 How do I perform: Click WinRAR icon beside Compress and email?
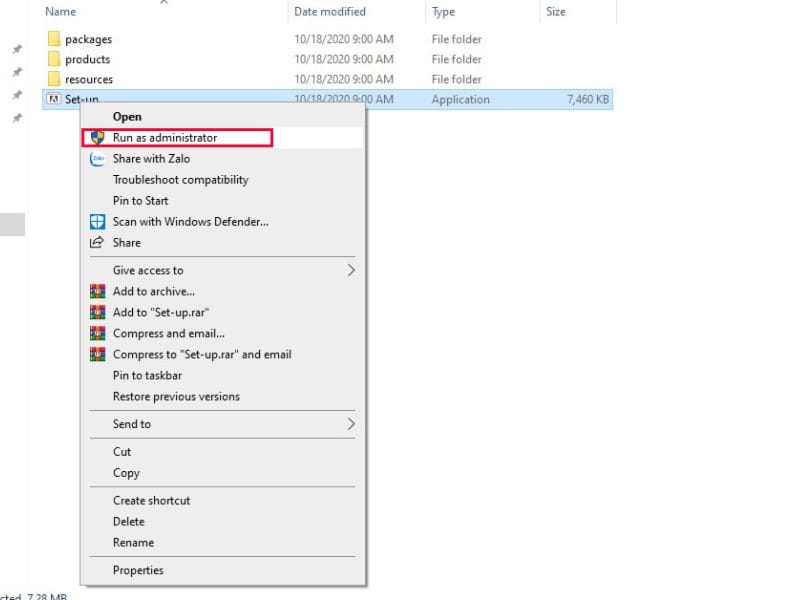click(x=97, y=334)
